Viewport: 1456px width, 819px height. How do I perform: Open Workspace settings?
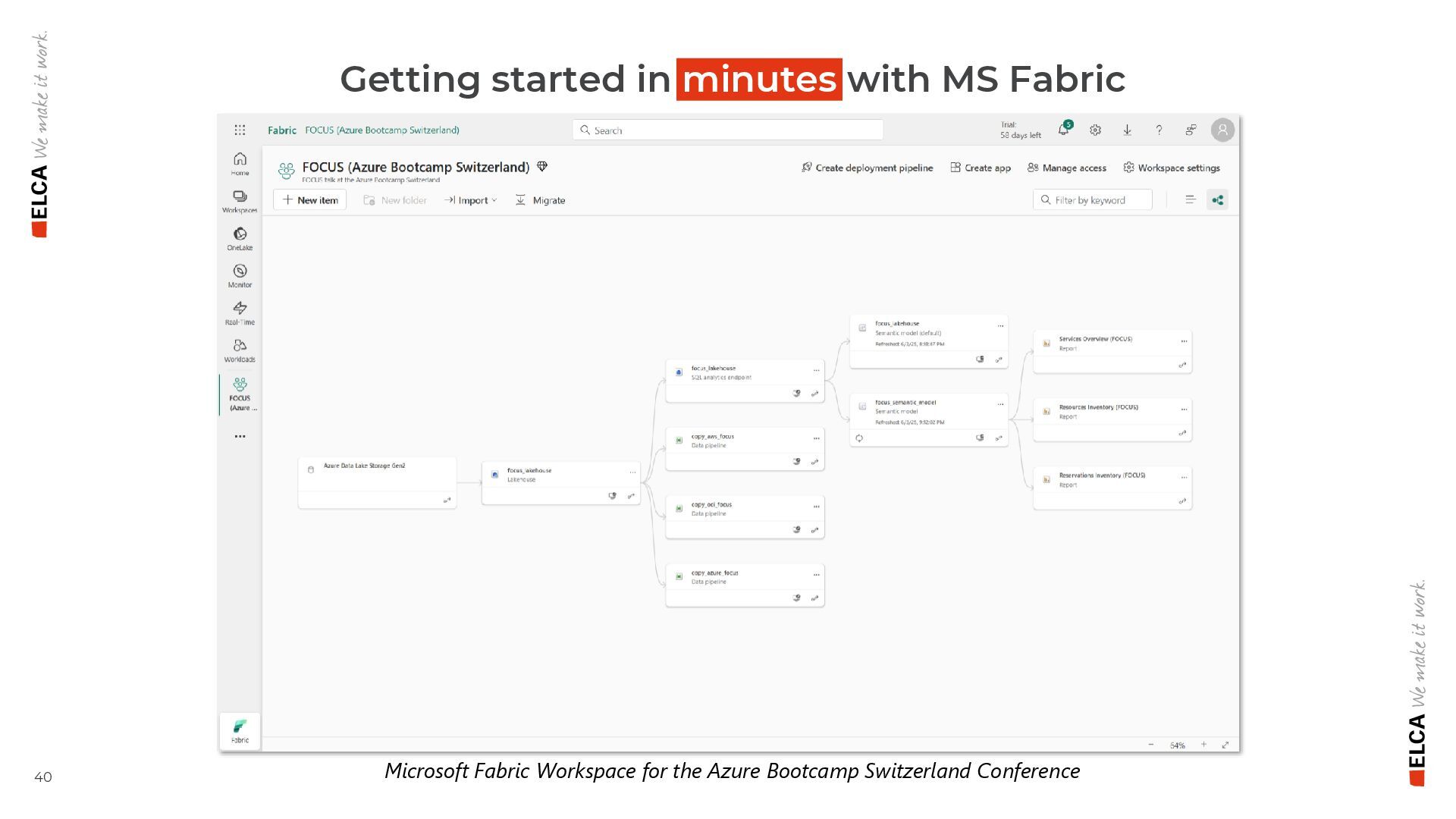(1172, 168)
